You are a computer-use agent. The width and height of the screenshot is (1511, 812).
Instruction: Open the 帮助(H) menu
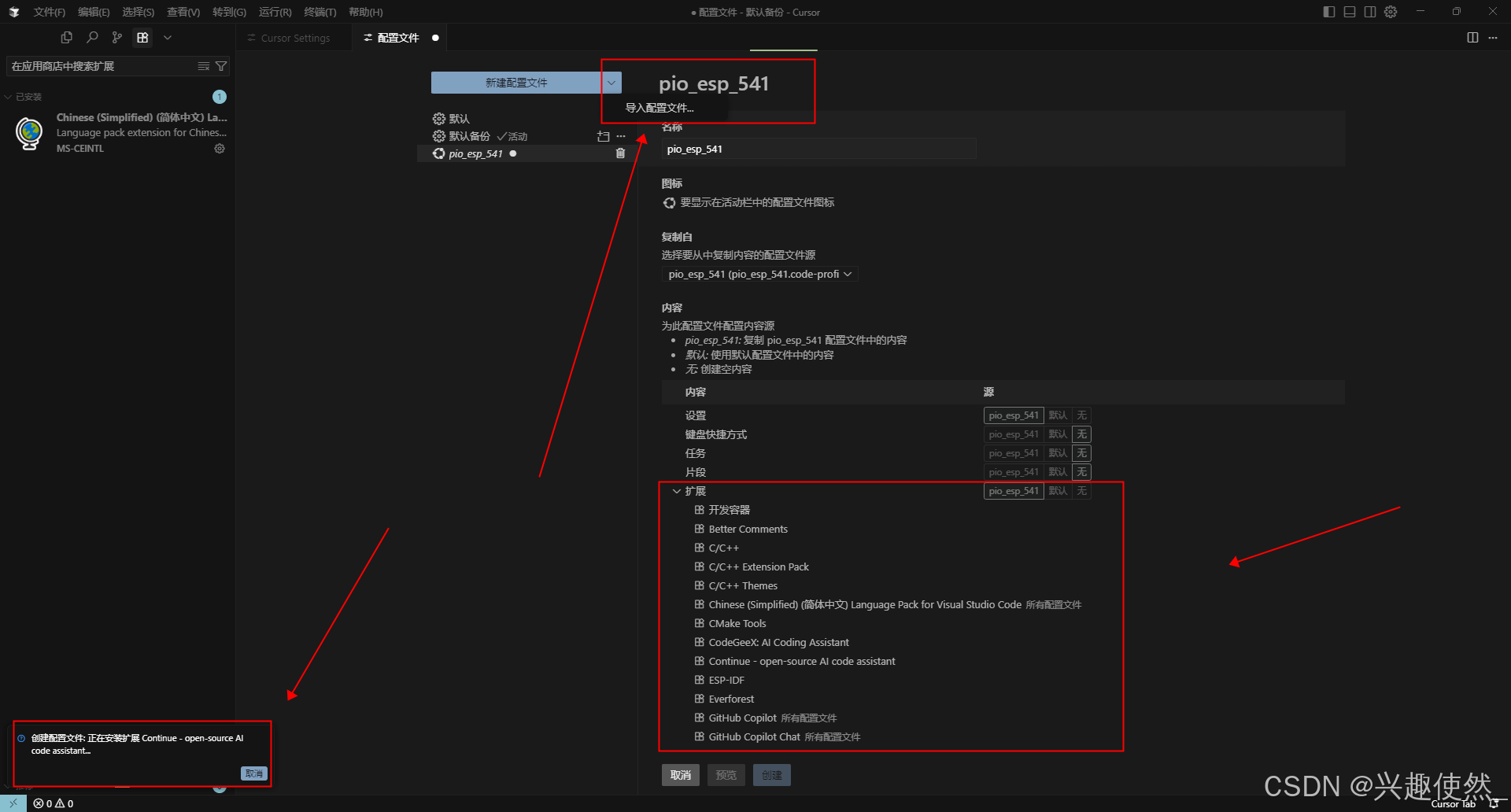pos(365,12)
